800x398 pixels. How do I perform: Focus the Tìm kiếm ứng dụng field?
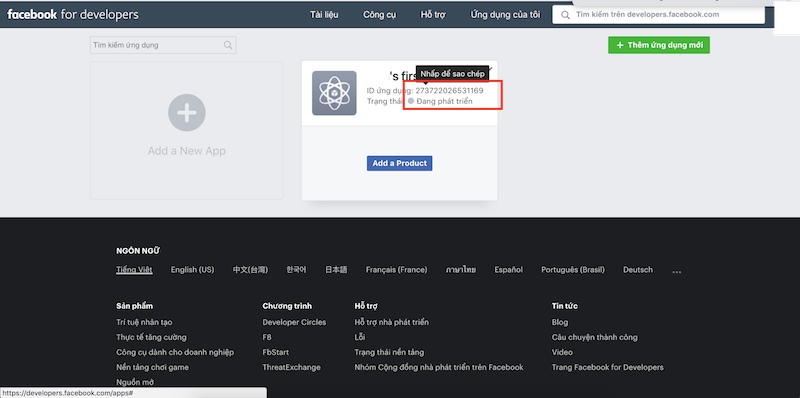click(x=163, y=45)
